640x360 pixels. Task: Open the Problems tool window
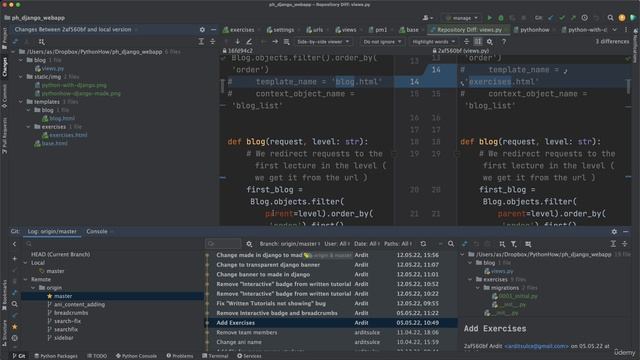coord(180,356)
